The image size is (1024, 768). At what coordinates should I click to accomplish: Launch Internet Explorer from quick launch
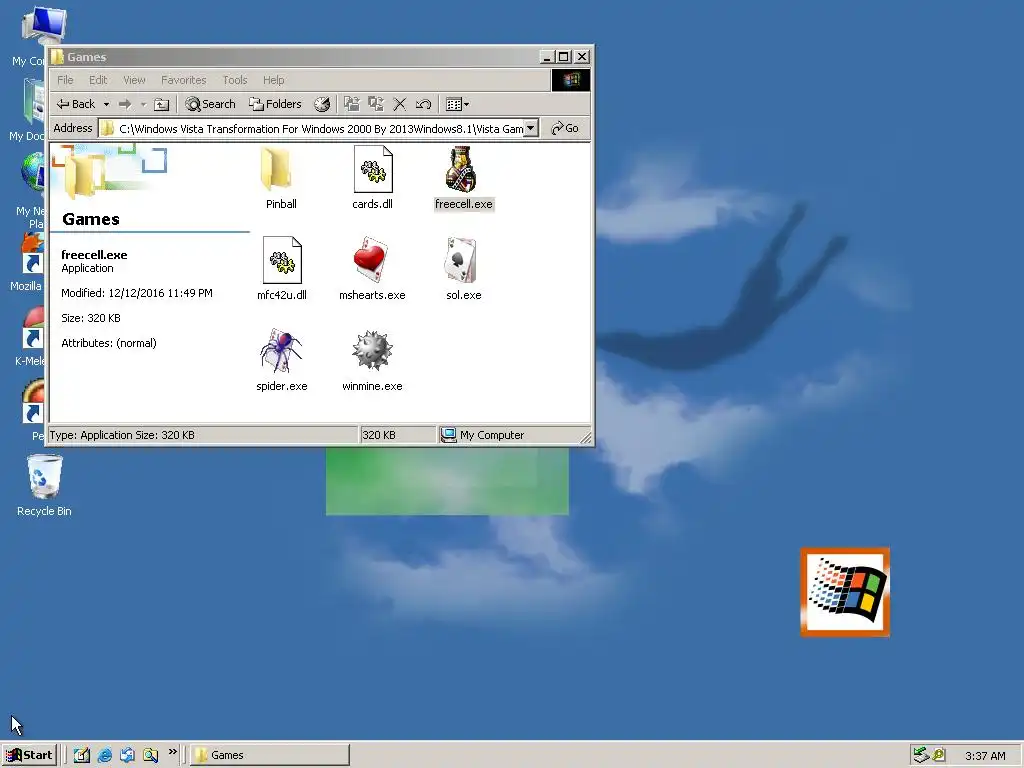tap(104, 755)
